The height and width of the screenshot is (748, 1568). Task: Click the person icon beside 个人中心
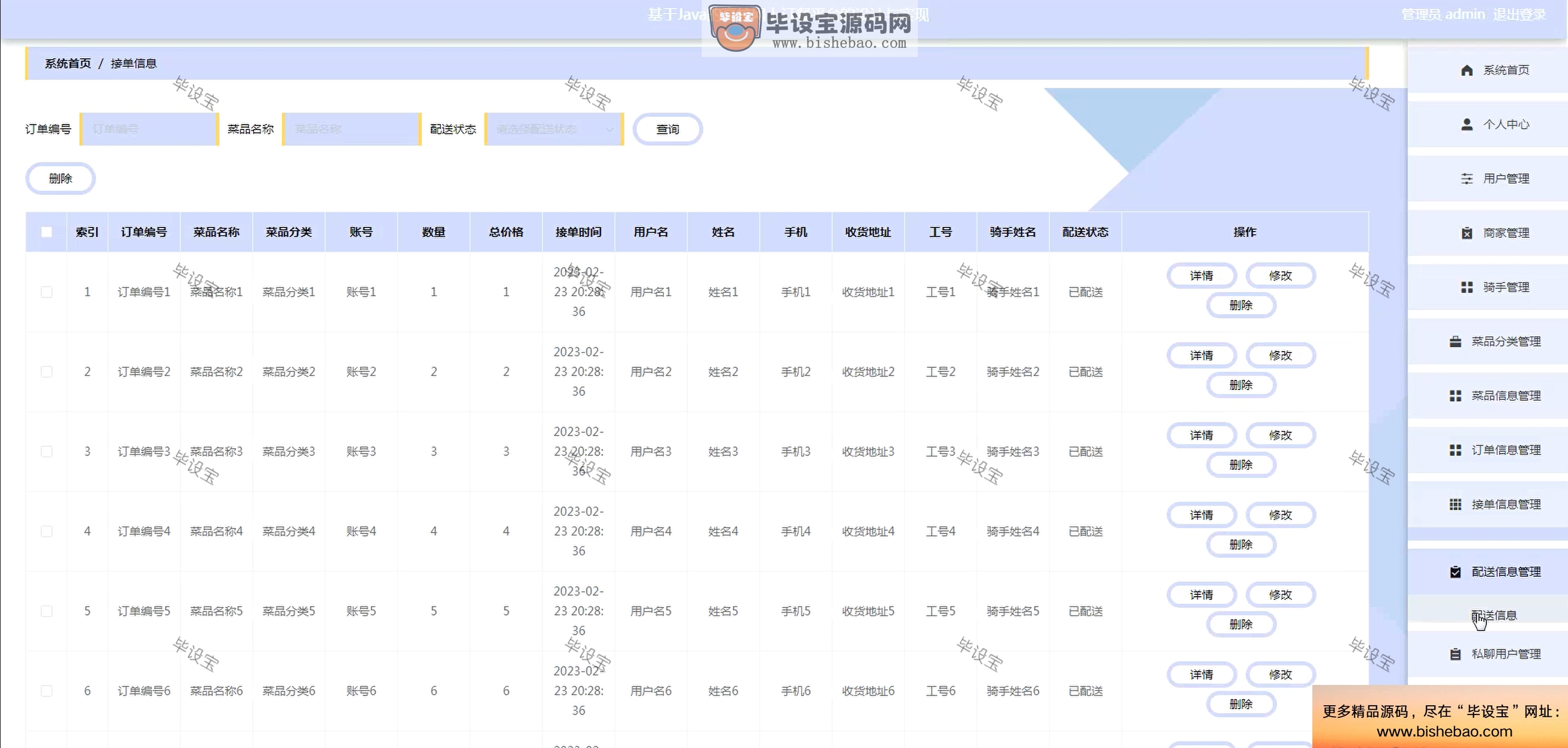(1467, 125)
